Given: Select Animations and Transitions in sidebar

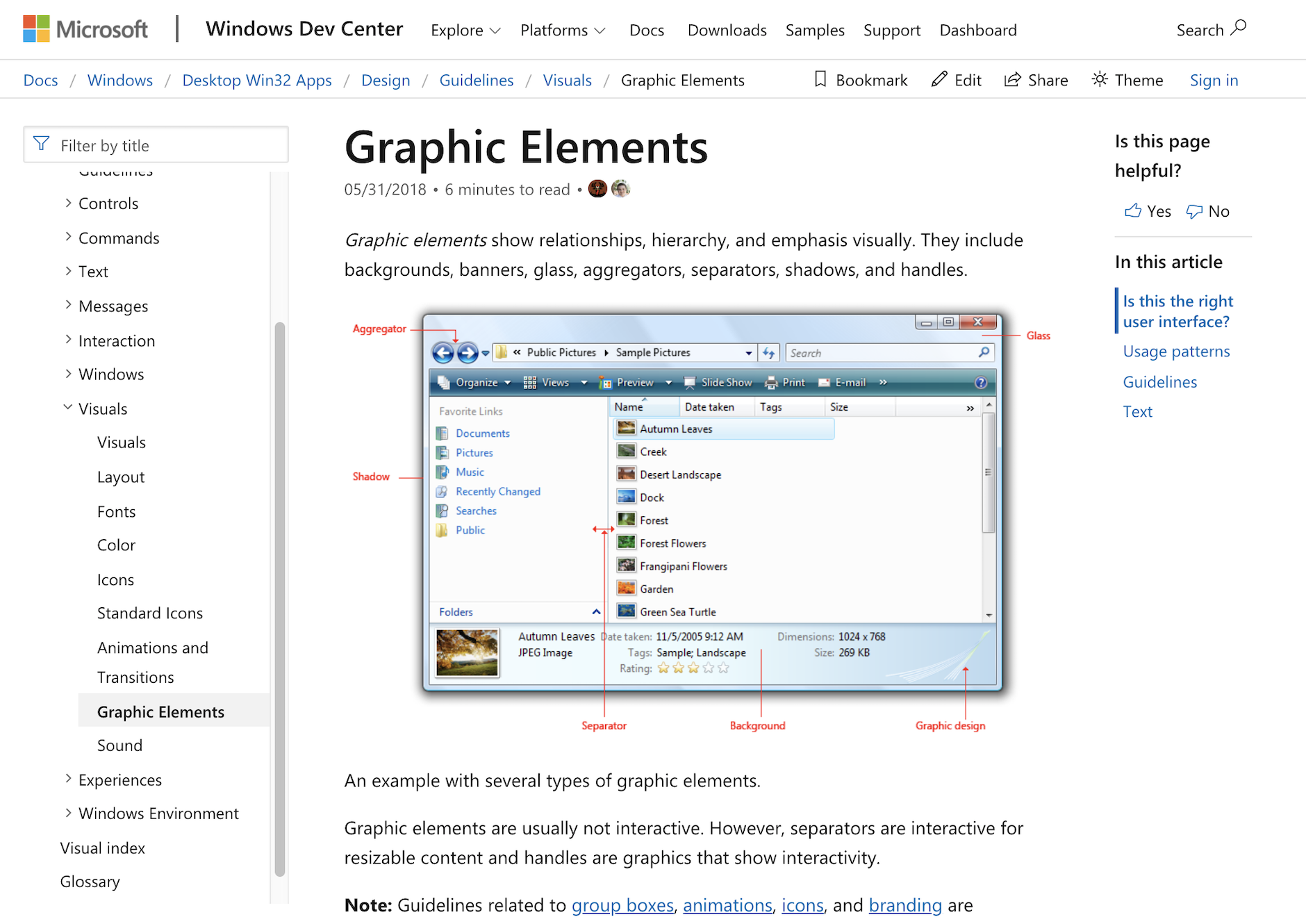Looking at the screenshot, I should 153,662.
